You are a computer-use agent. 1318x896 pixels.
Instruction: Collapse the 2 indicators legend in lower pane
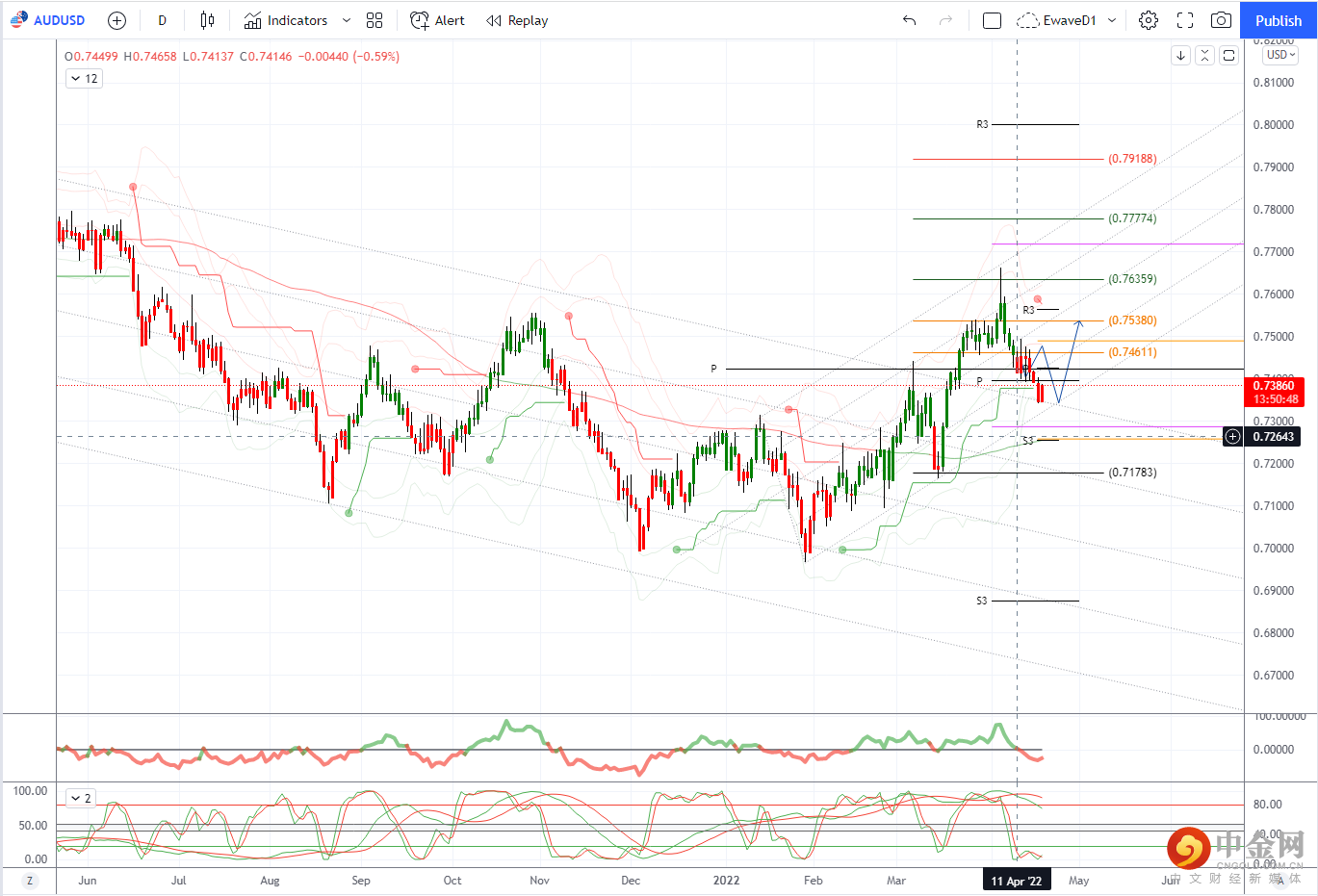tap(81, 798)
